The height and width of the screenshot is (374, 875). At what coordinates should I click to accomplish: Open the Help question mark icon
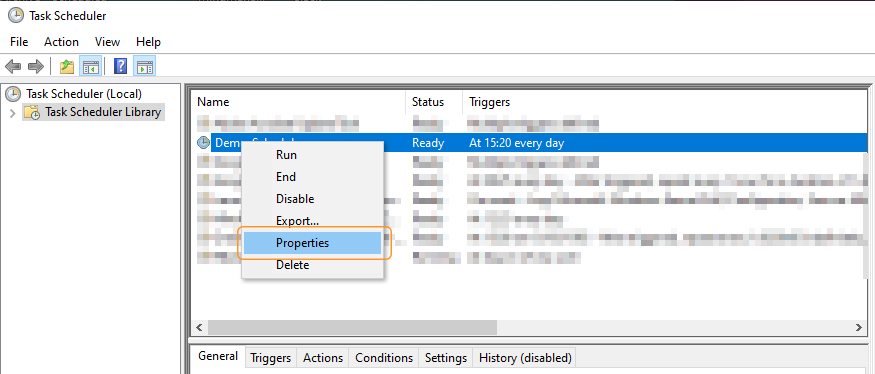pos(121,67)
